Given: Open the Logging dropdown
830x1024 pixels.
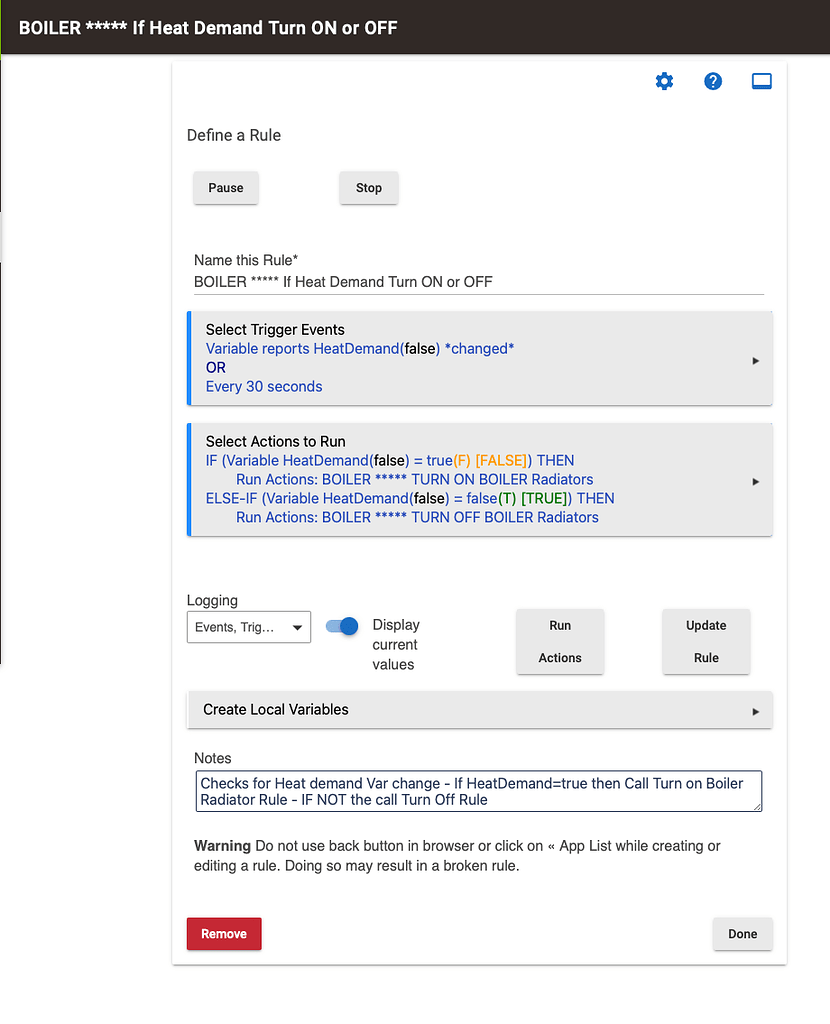Looking at the screenshot, I should coord(249,628).
